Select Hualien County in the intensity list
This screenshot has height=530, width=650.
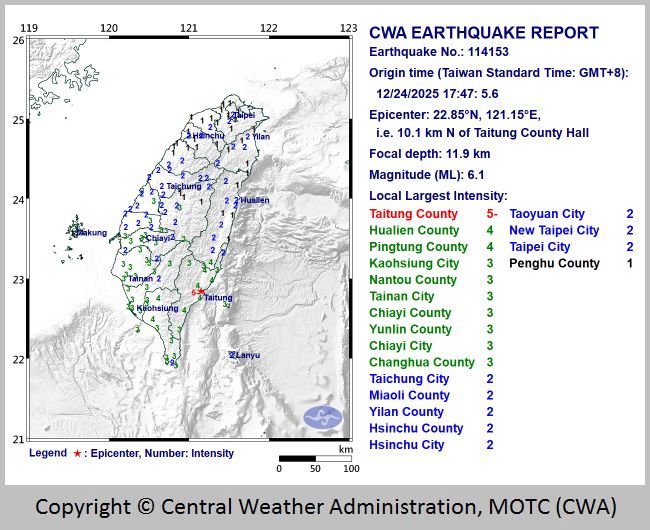413,230
